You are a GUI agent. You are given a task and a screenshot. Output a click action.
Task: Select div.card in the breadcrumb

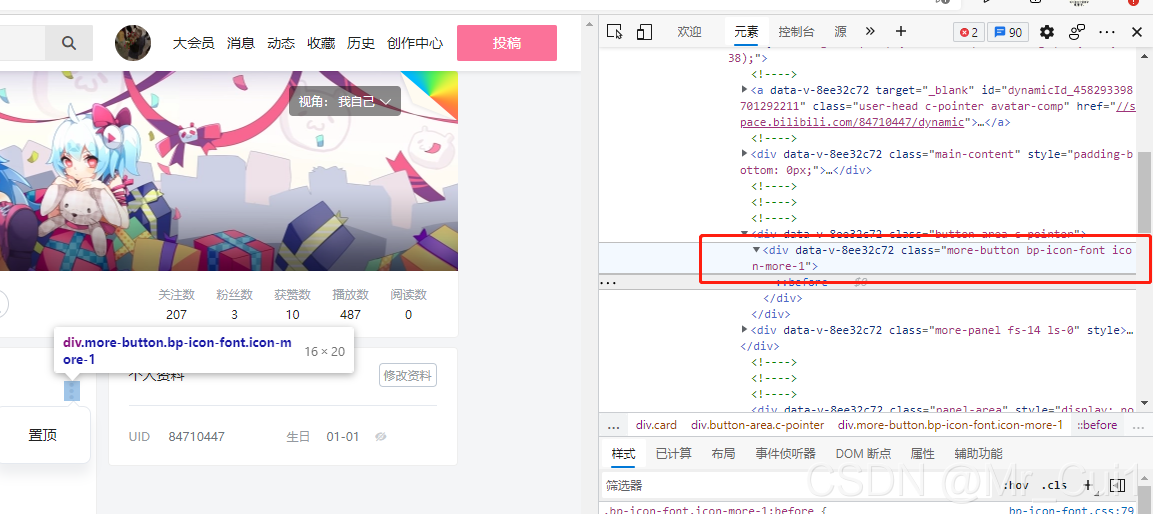656,425
